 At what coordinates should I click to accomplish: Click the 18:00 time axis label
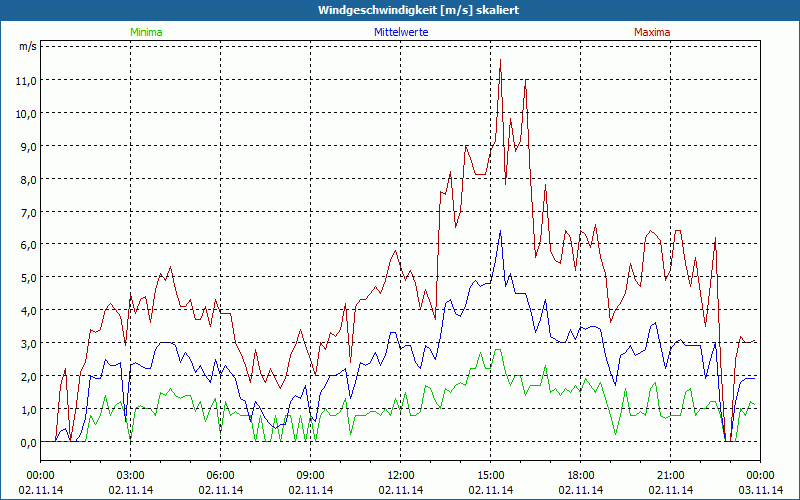(580, 475)
